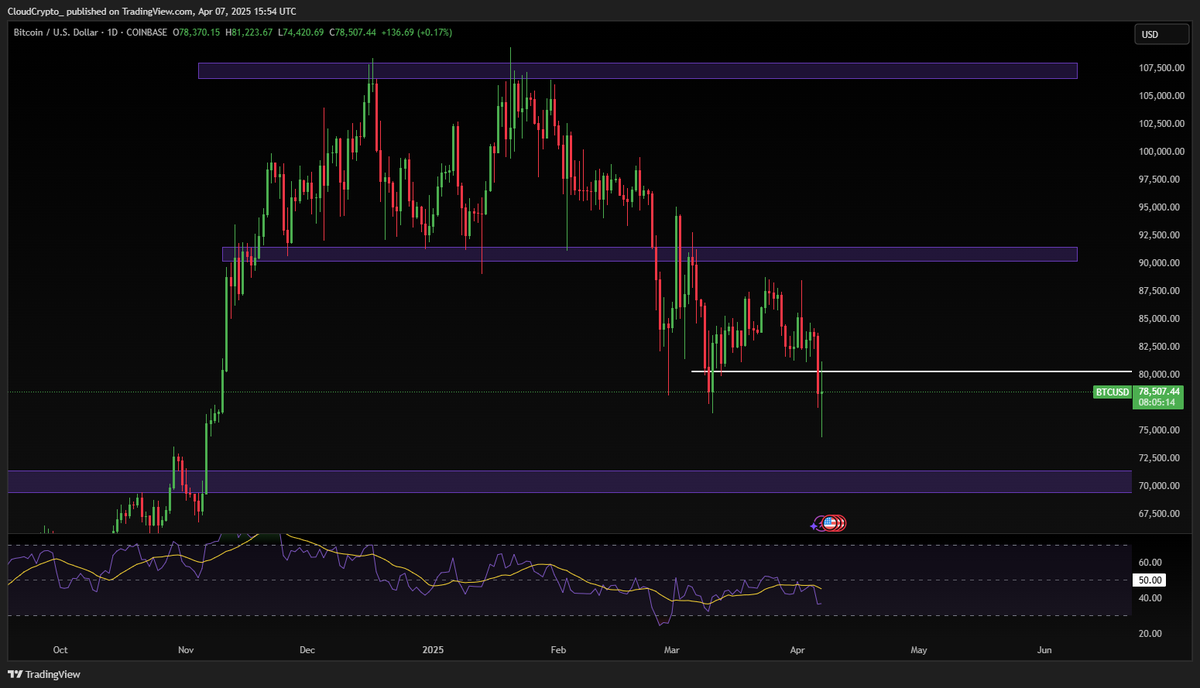
Task: Click the Nov label on time axis
Action: pyautogui.click(x=185, y=650)
